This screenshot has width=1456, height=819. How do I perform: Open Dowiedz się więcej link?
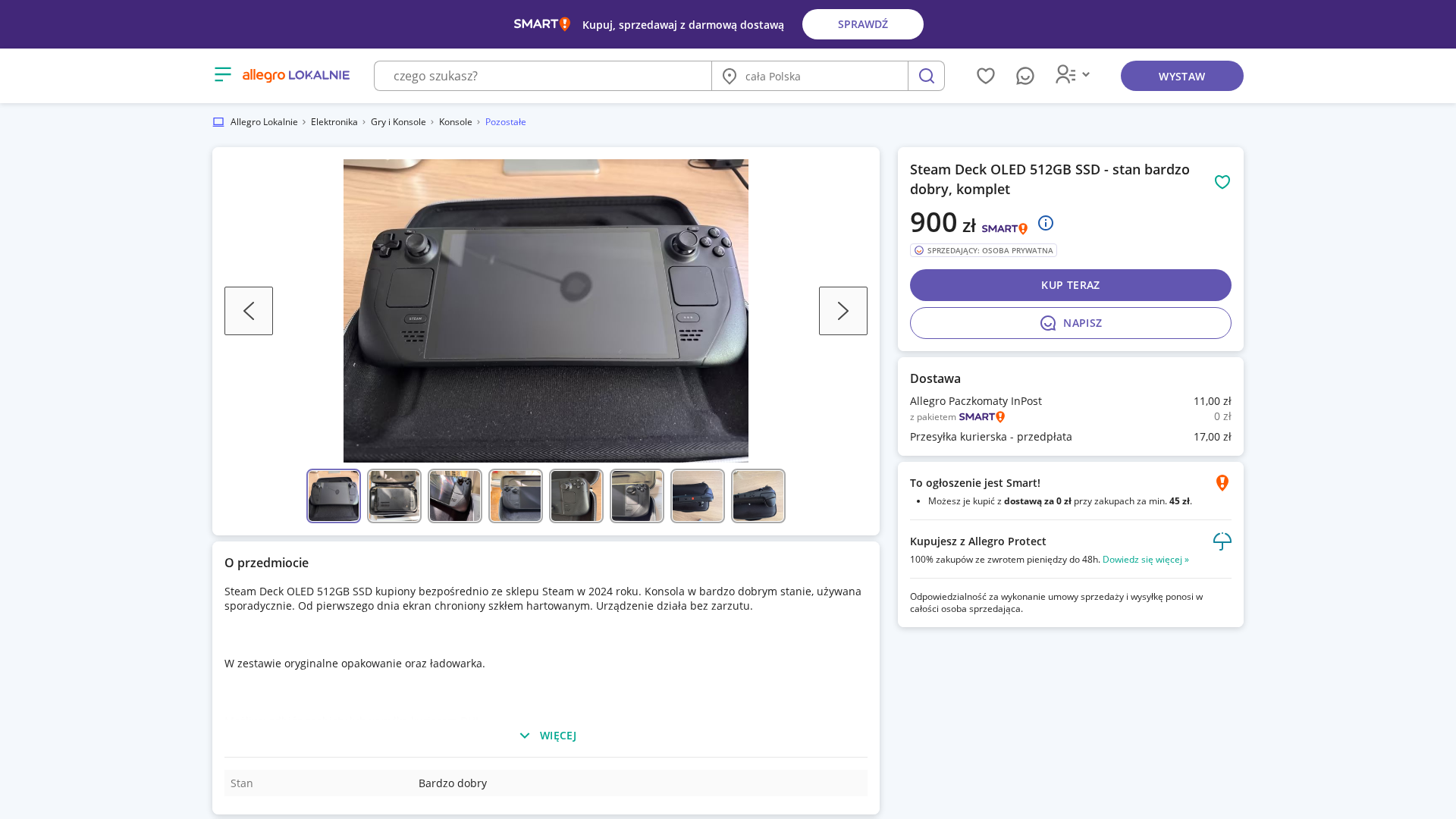tap(1146, 560)
